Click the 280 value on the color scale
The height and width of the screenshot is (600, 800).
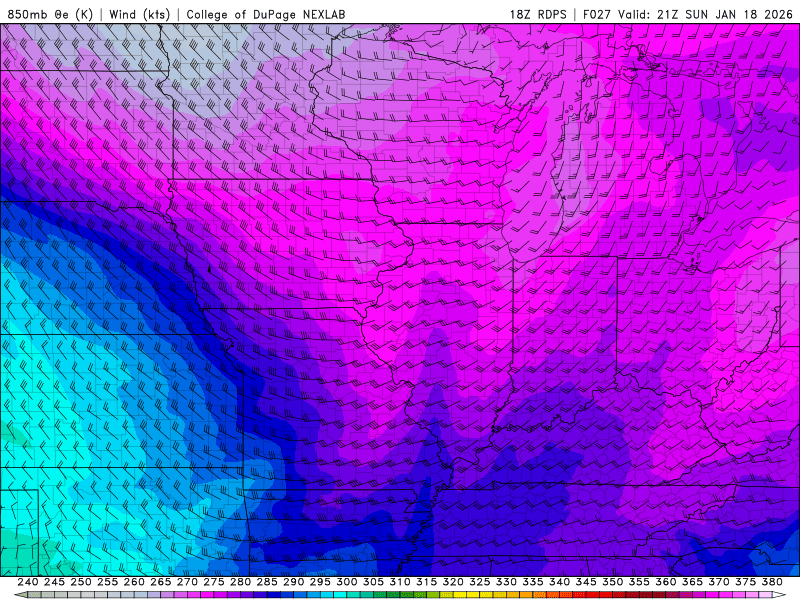click(240, 582)
